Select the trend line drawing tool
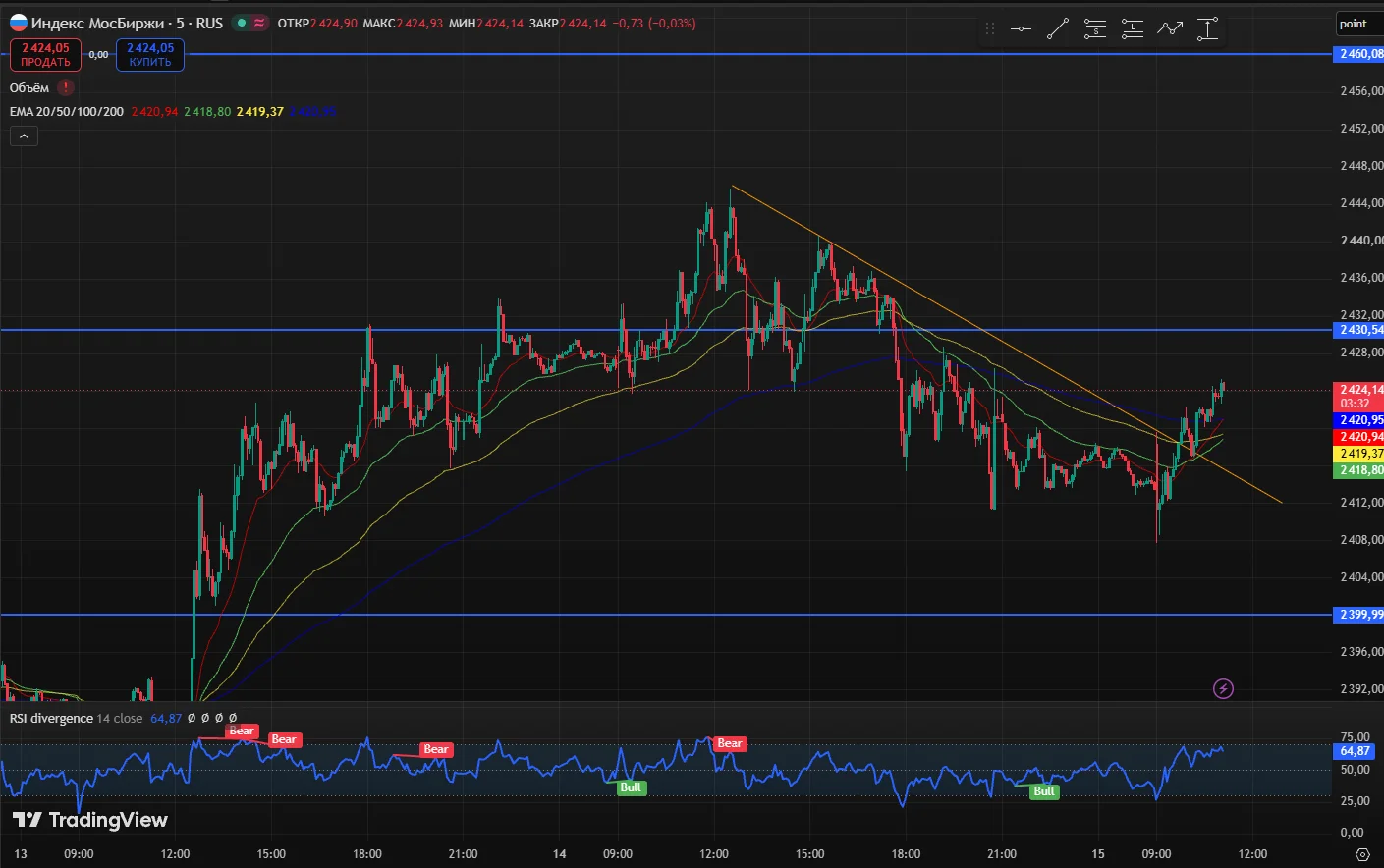The height and width of the screenshot is (868, 1384). pos(1058,29)
